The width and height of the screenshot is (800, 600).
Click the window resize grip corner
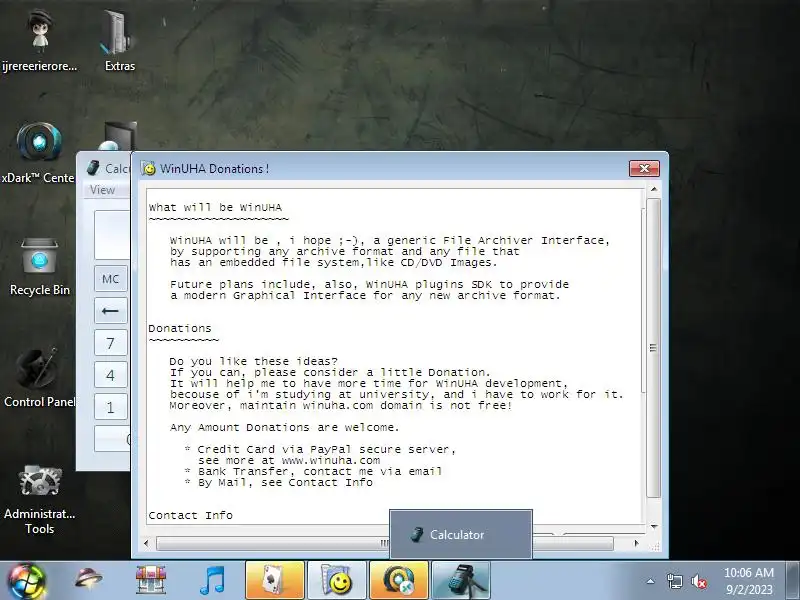coord(656,546)
